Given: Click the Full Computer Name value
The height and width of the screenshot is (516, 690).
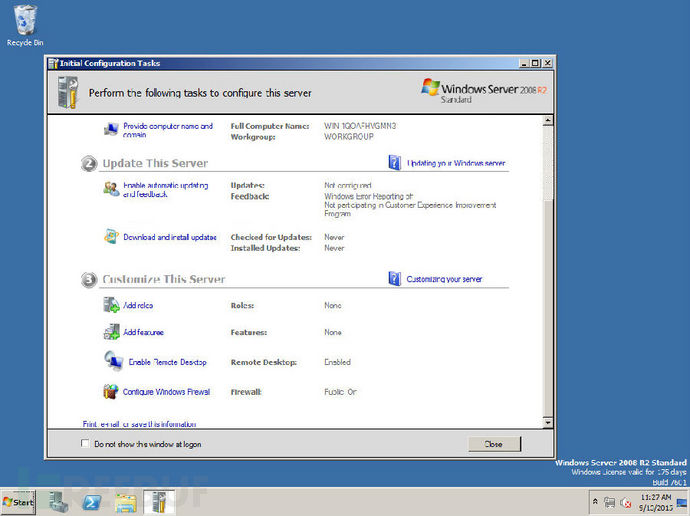Looking at the screenshot, I should tap(360, 126).
